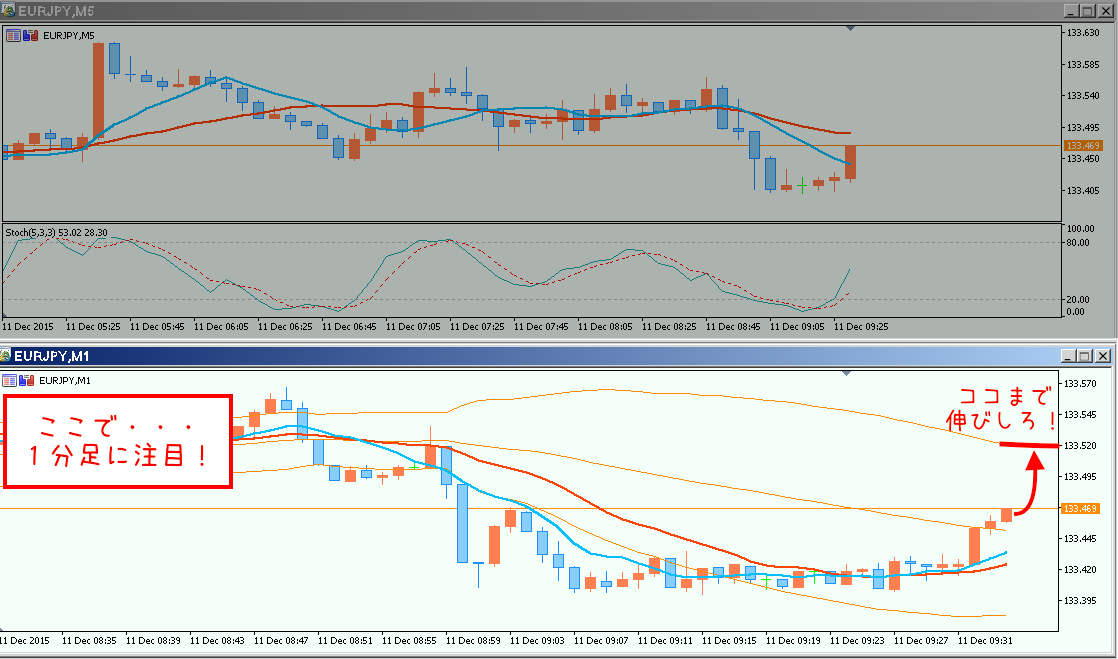Viewport: 1118px width, 659px height.
Task: Activate the EURJPY,M5 window title bar
Action: click(500, 9)
